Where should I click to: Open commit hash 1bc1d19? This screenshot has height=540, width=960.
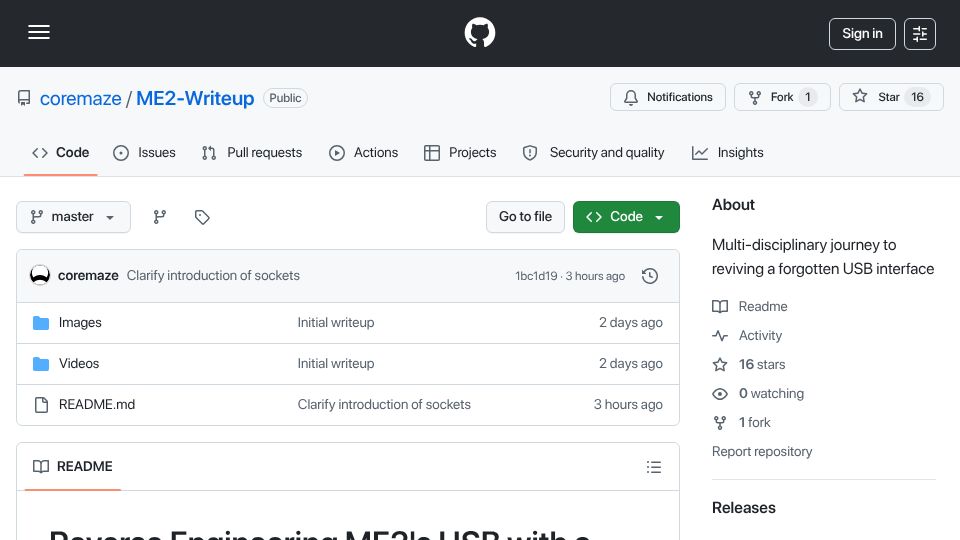tap(536, 276)
